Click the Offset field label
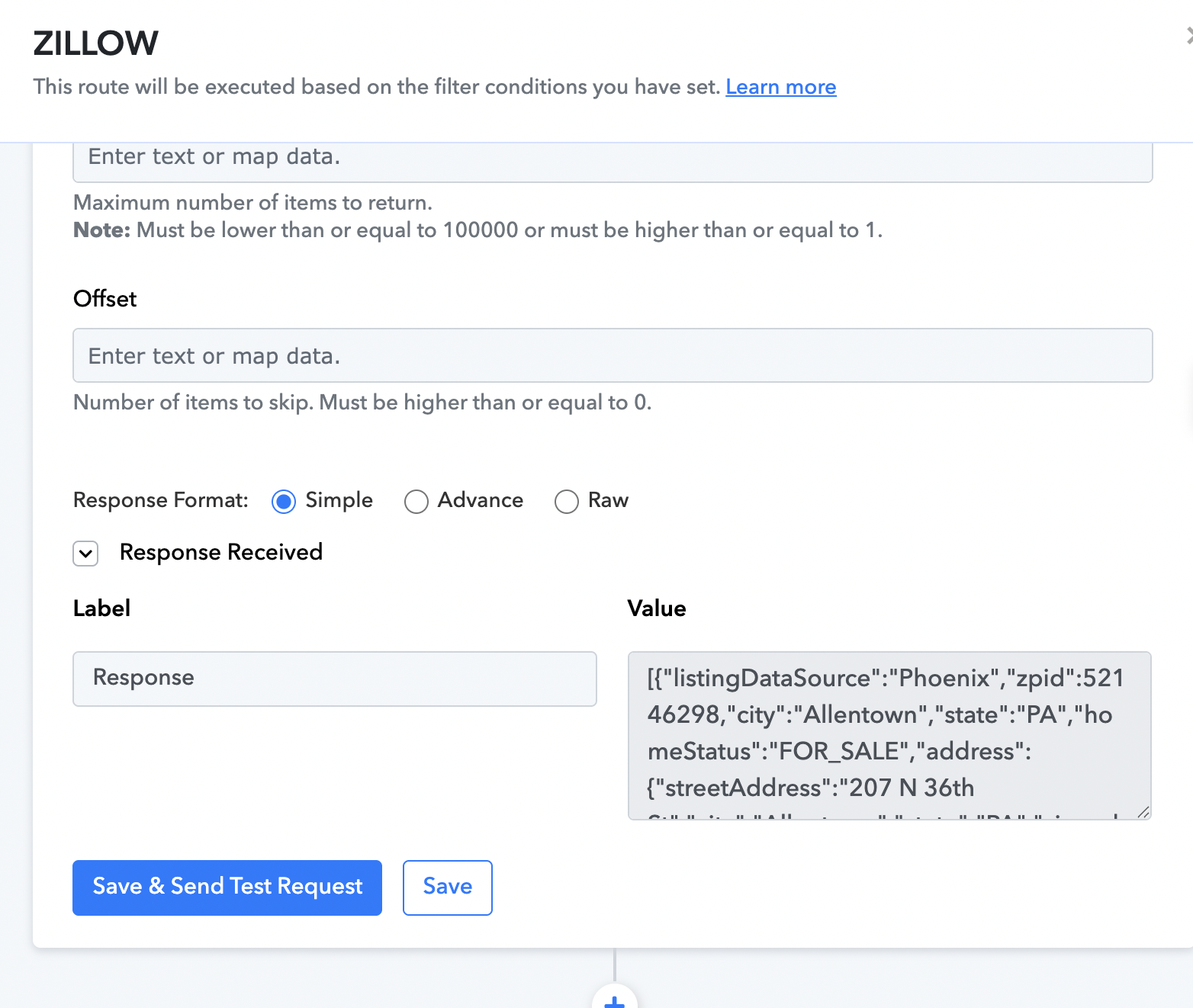Viewport: 1193px width, 1008px height. pyautogui.click(x=105, y=299)
